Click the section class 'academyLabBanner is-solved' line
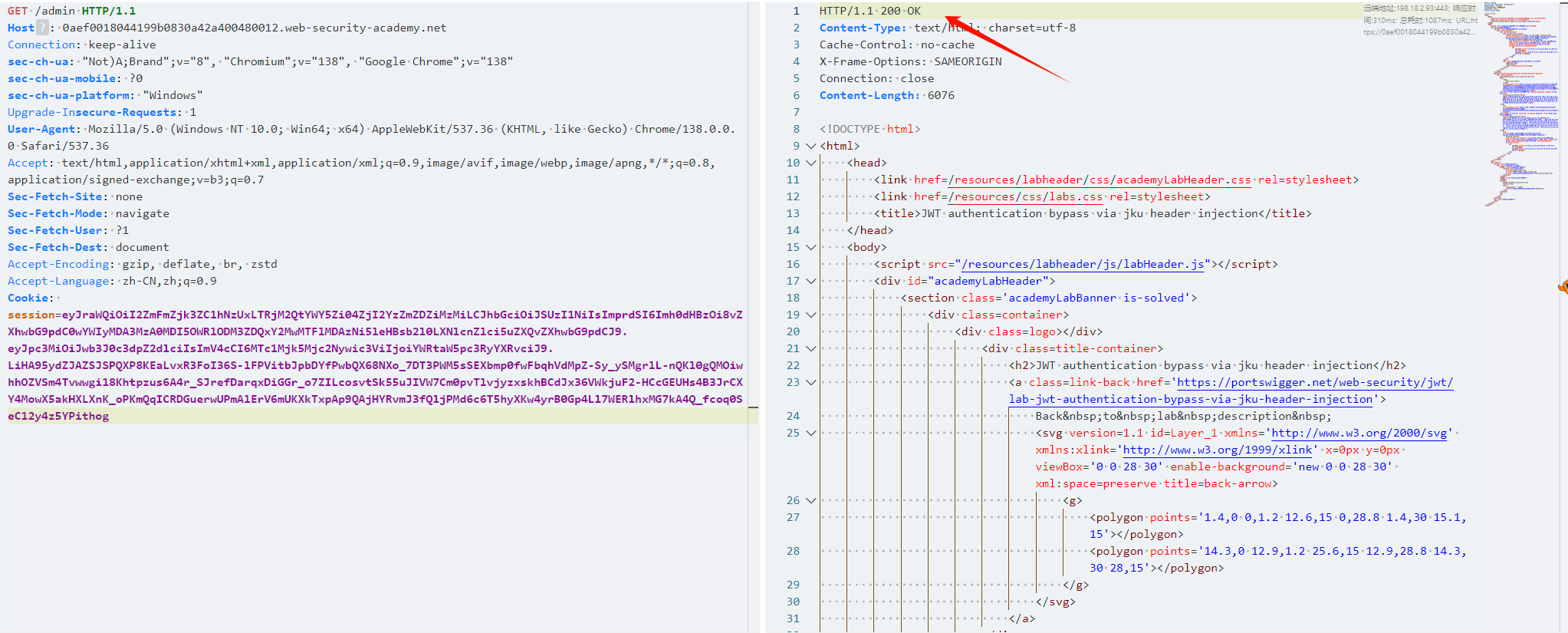The width and height of the screenshot is (1568, 633). coord(1049,298)
